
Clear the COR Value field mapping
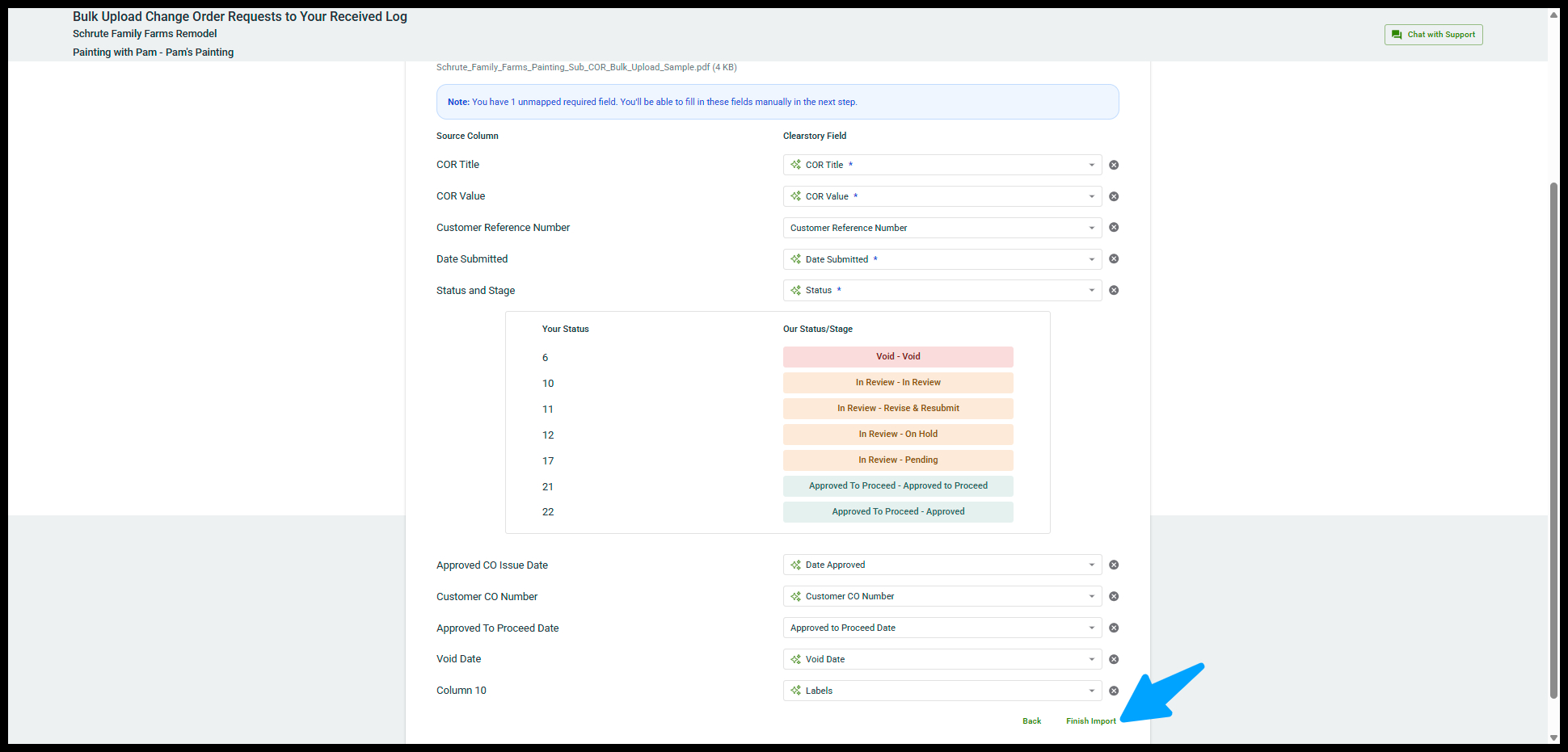tap(1113, 196)
